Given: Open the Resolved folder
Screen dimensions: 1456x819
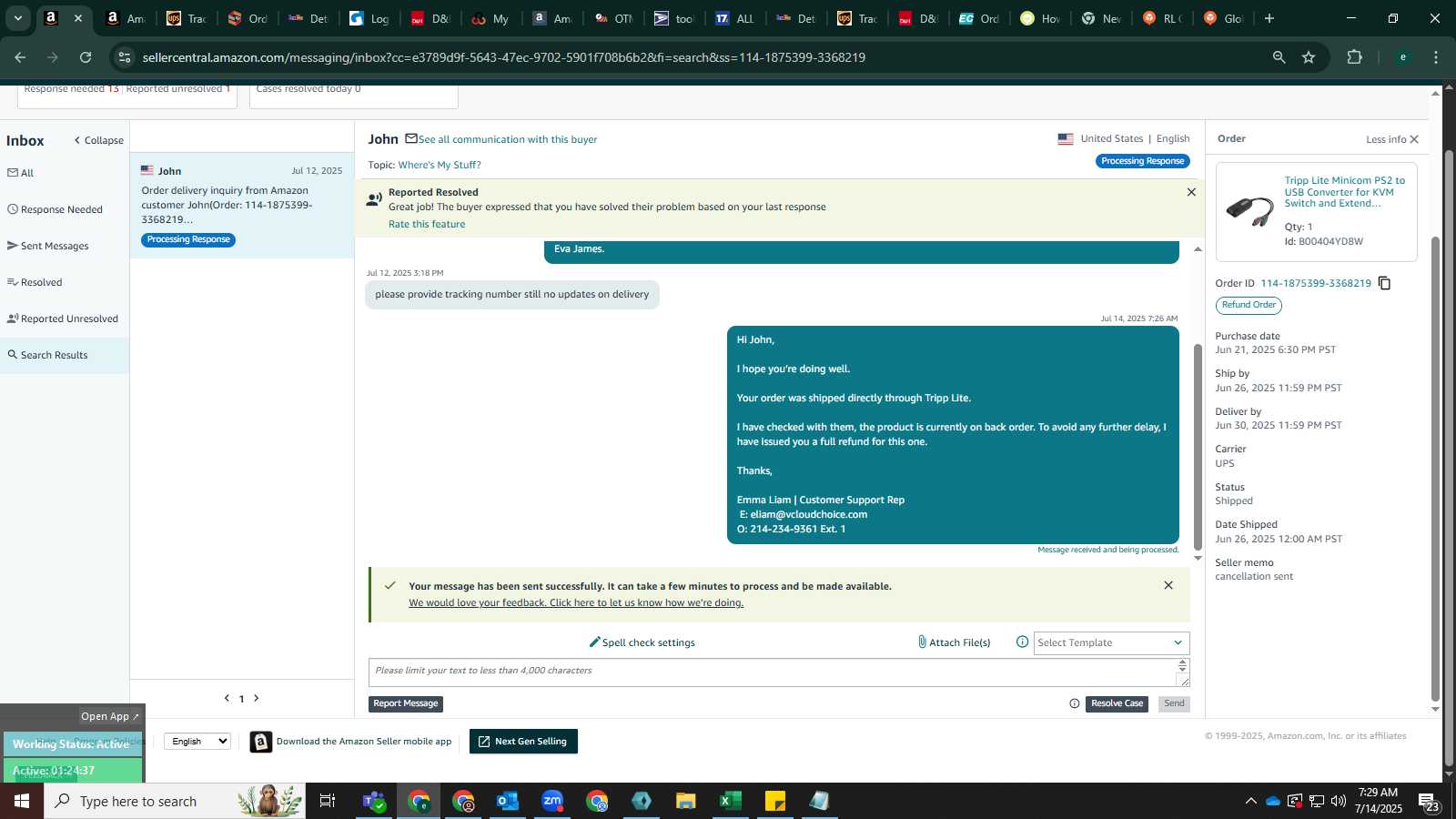Looking at the screenshot, I should click(35, 282).
